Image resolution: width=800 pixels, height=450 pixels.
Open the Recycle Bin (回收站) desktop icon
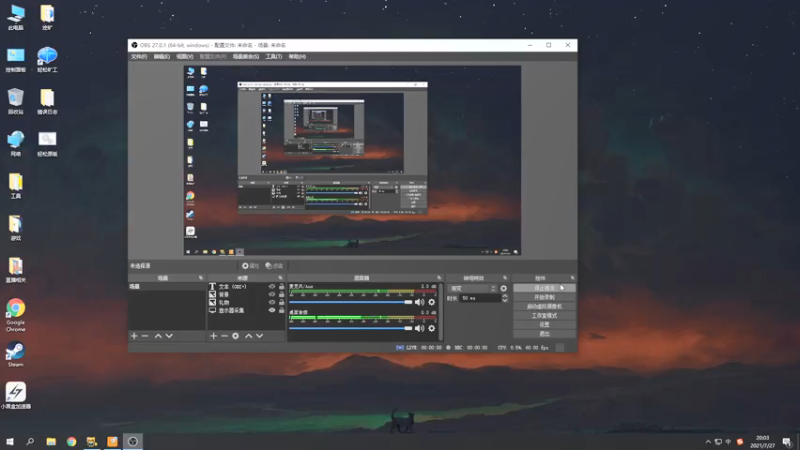click(x=15, y=101)
